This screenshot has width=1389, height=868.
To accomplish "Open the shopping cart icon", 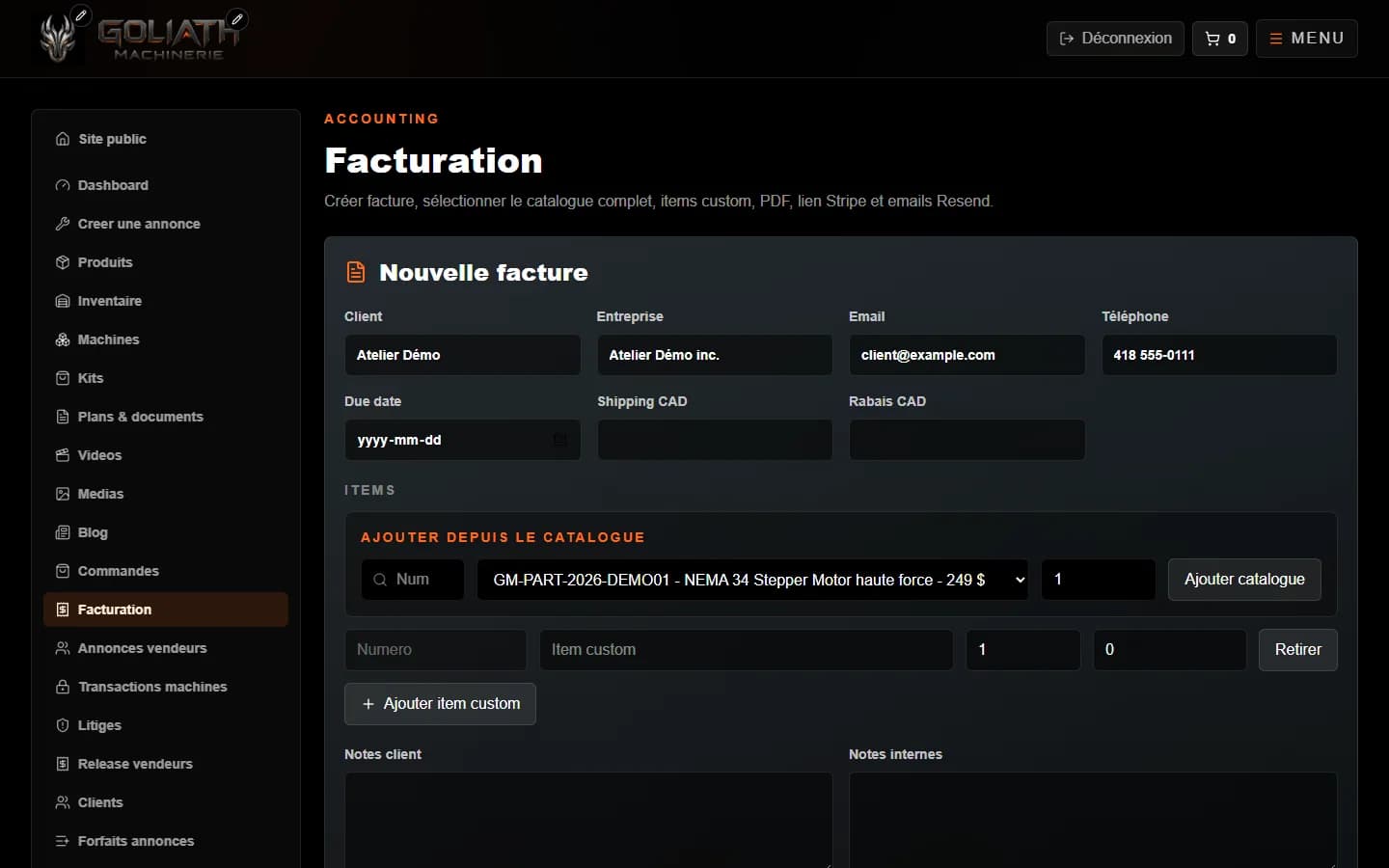I will click(1220, 39).
